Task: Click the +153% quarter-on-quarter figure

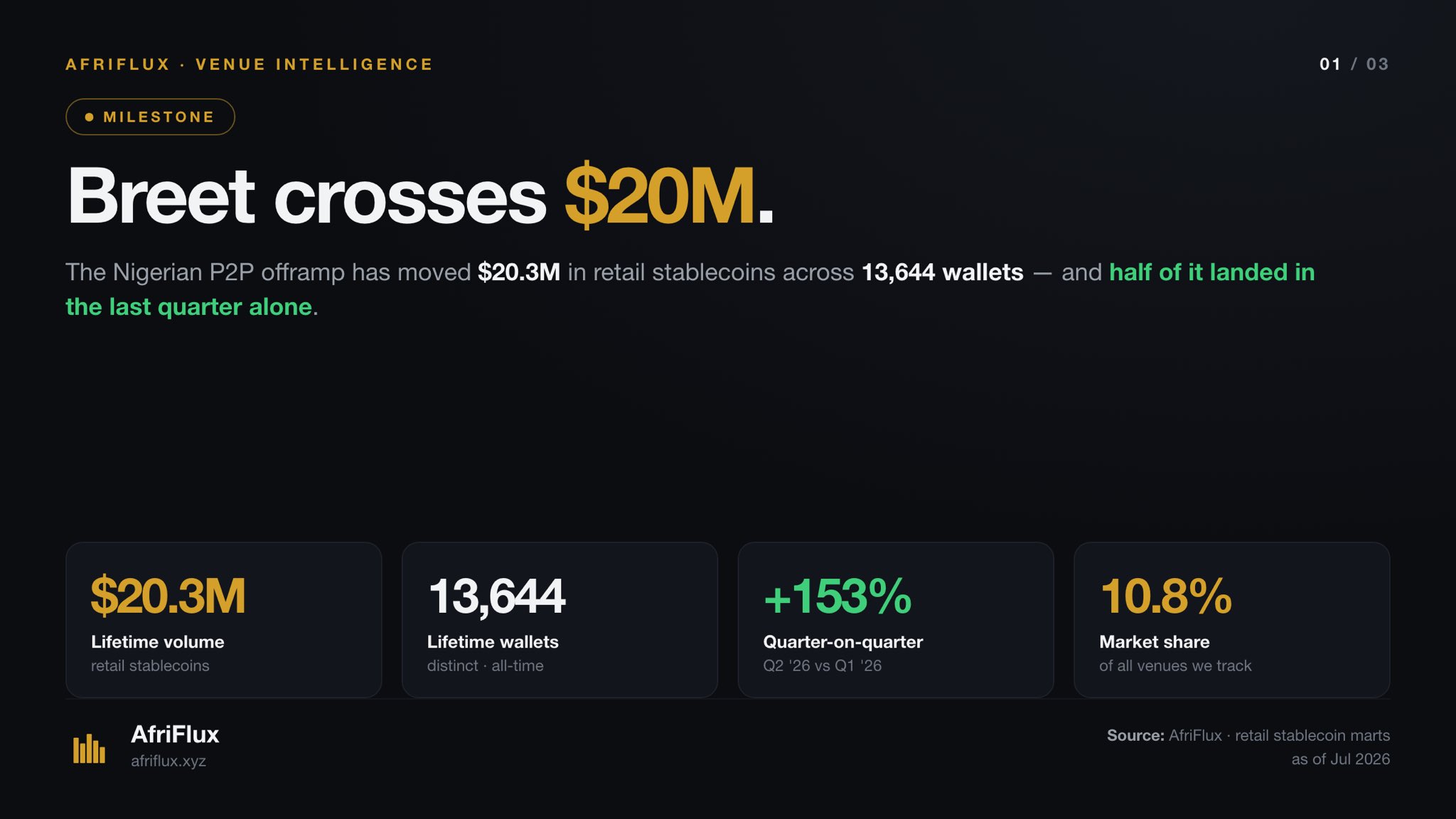Action: coord(837,596)
